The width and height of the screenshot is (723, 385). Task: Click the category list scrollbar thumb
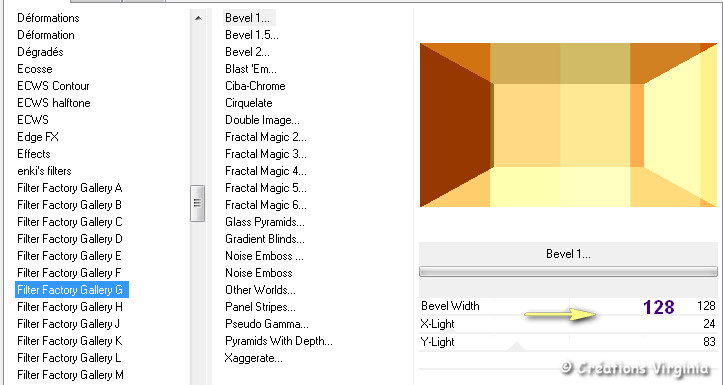pos(197,203)
